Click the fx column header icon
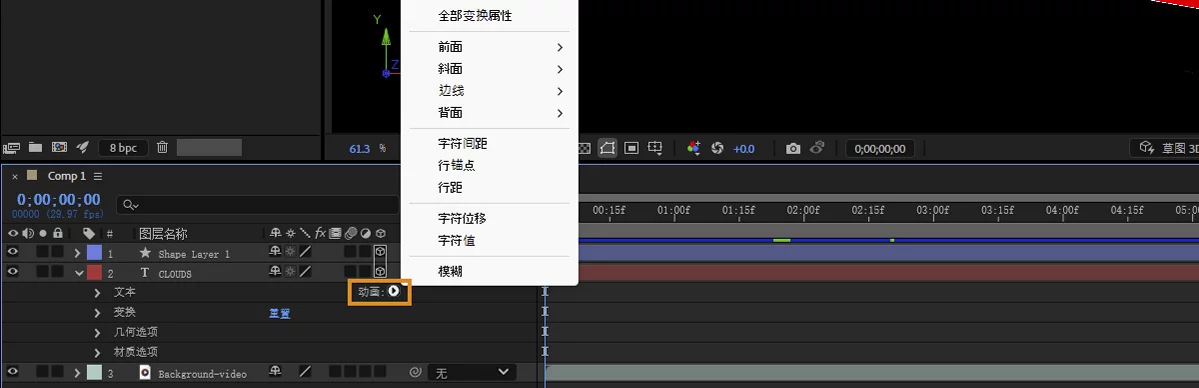The image size is (1199, 388). point(321,233)
